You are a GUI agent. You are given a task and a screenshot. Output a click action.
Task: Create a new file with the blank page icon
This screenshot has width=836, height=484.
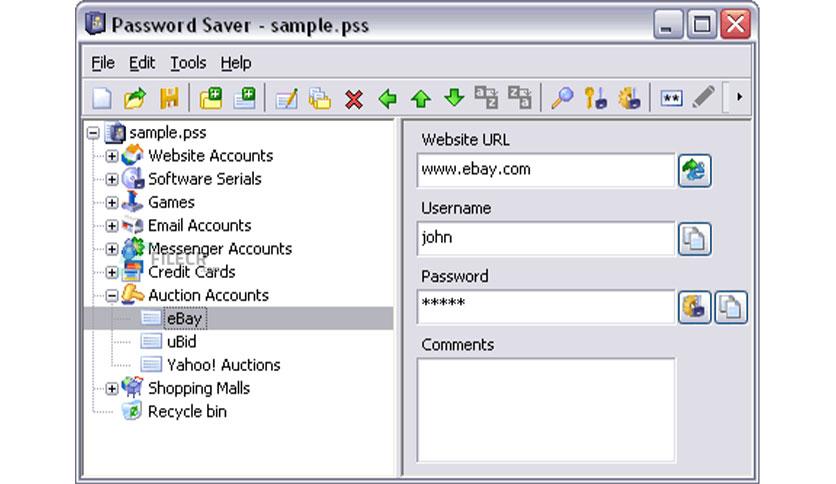click(102, 98)
